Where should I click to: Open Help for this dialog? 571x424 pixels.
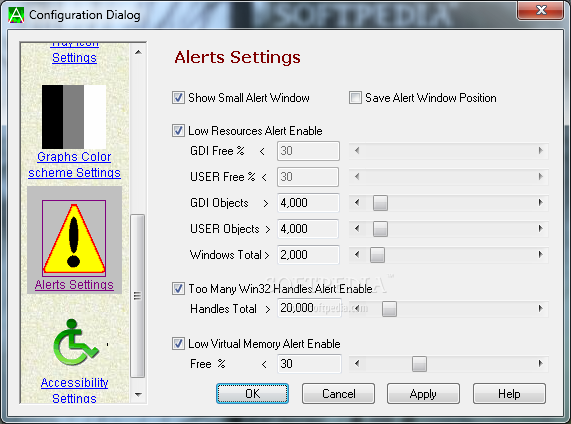pyautogui.click(x=509, y=393)
